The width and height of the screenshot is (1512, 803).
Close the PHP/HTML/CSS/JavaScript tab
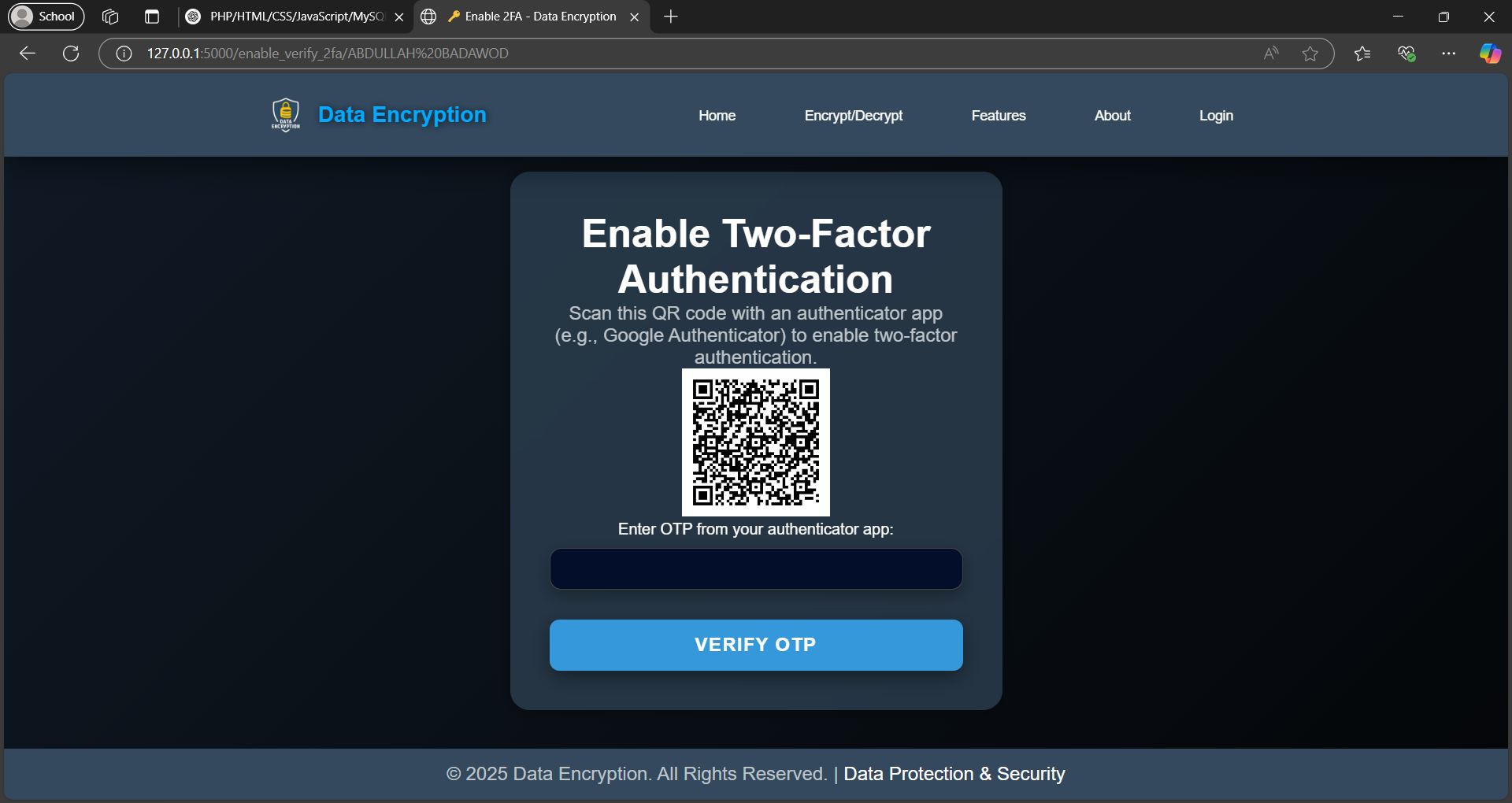(x=399, y=17)
